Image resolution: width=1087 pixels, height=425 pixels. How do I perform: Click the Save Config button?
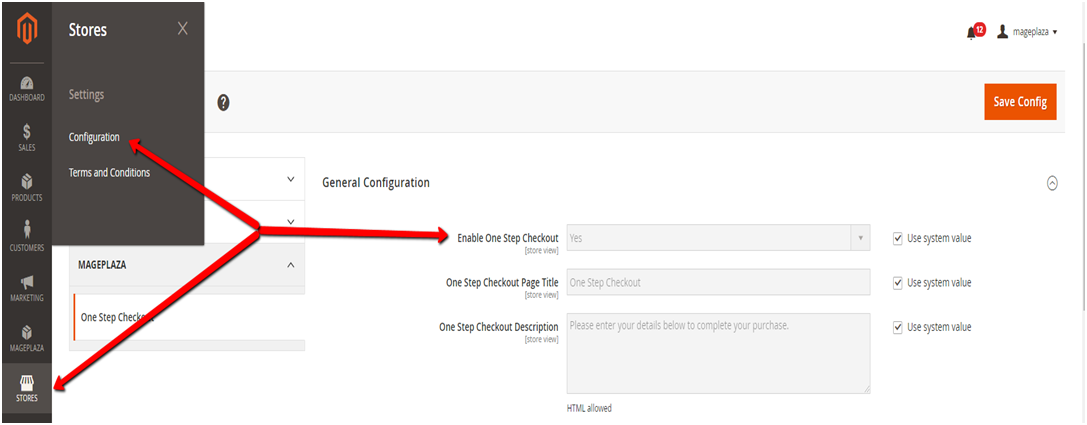(1019, 102)
